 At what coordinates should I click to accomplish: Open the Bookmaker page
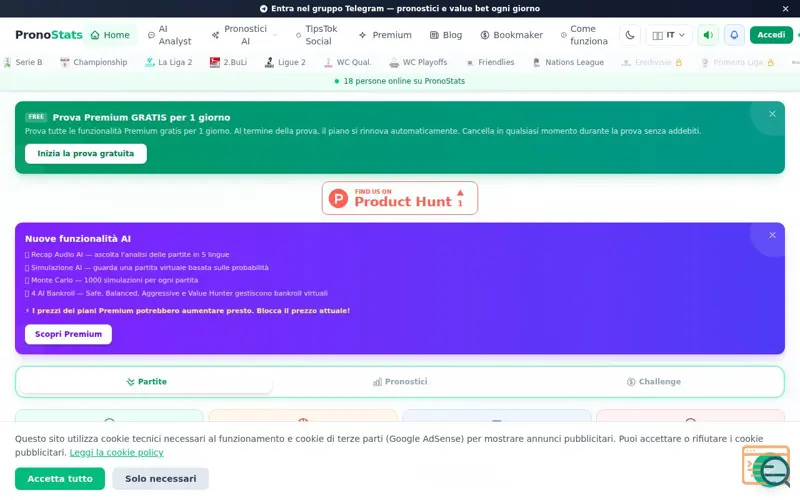[511, 35]
